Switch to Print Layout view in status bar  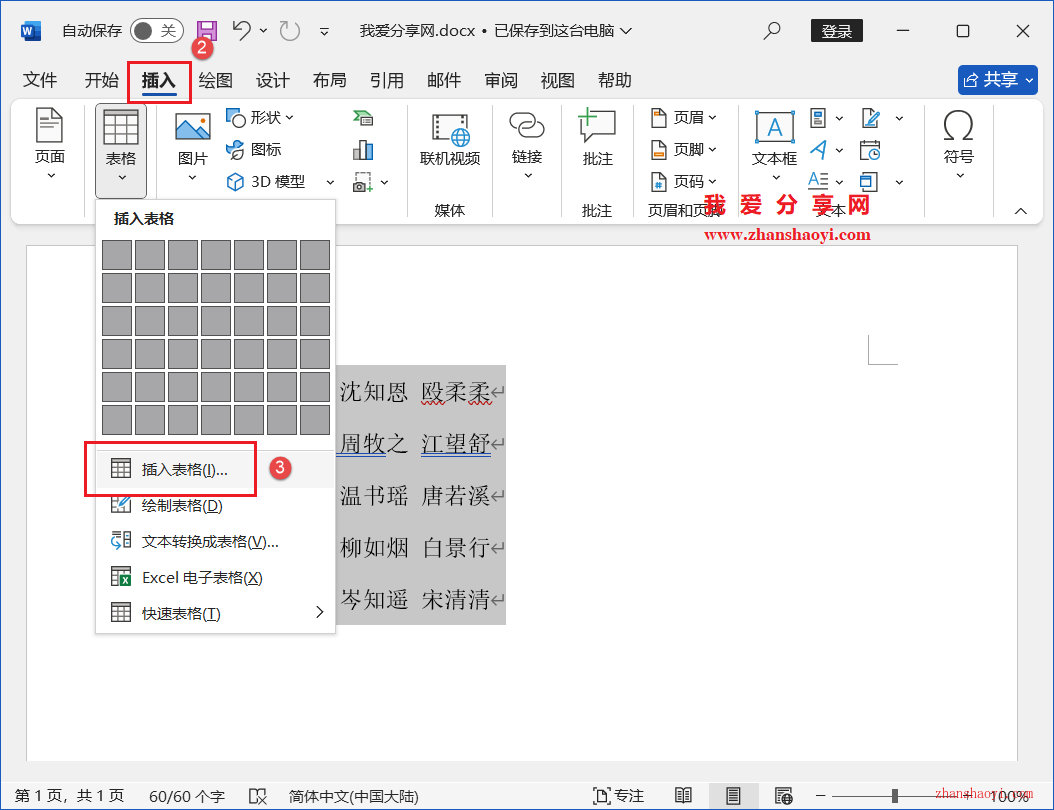(x=733, y=796)
